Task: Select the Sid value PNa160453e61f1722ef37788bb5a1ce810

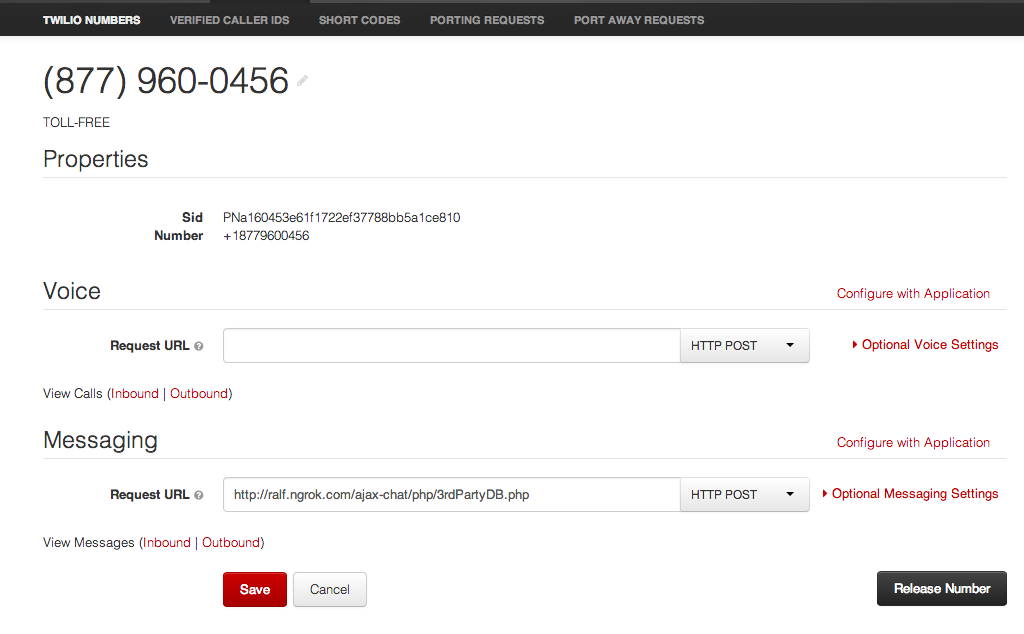Action: pyautogui.click(x=342, y=217)
